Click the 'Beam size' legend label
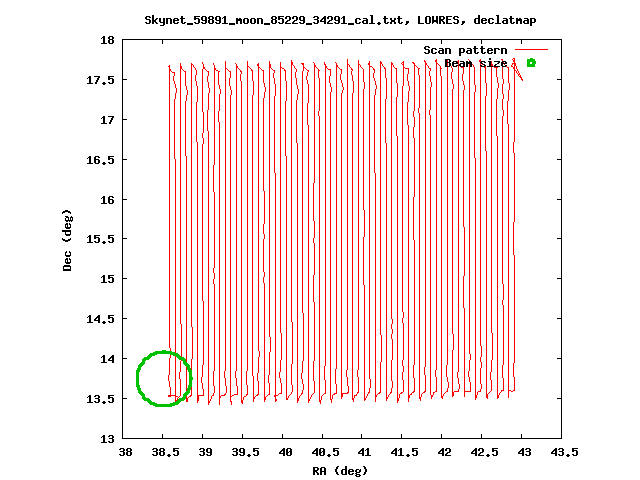Image resolution: width=640 pixels, height=480 pixels. tap(476, 63)
